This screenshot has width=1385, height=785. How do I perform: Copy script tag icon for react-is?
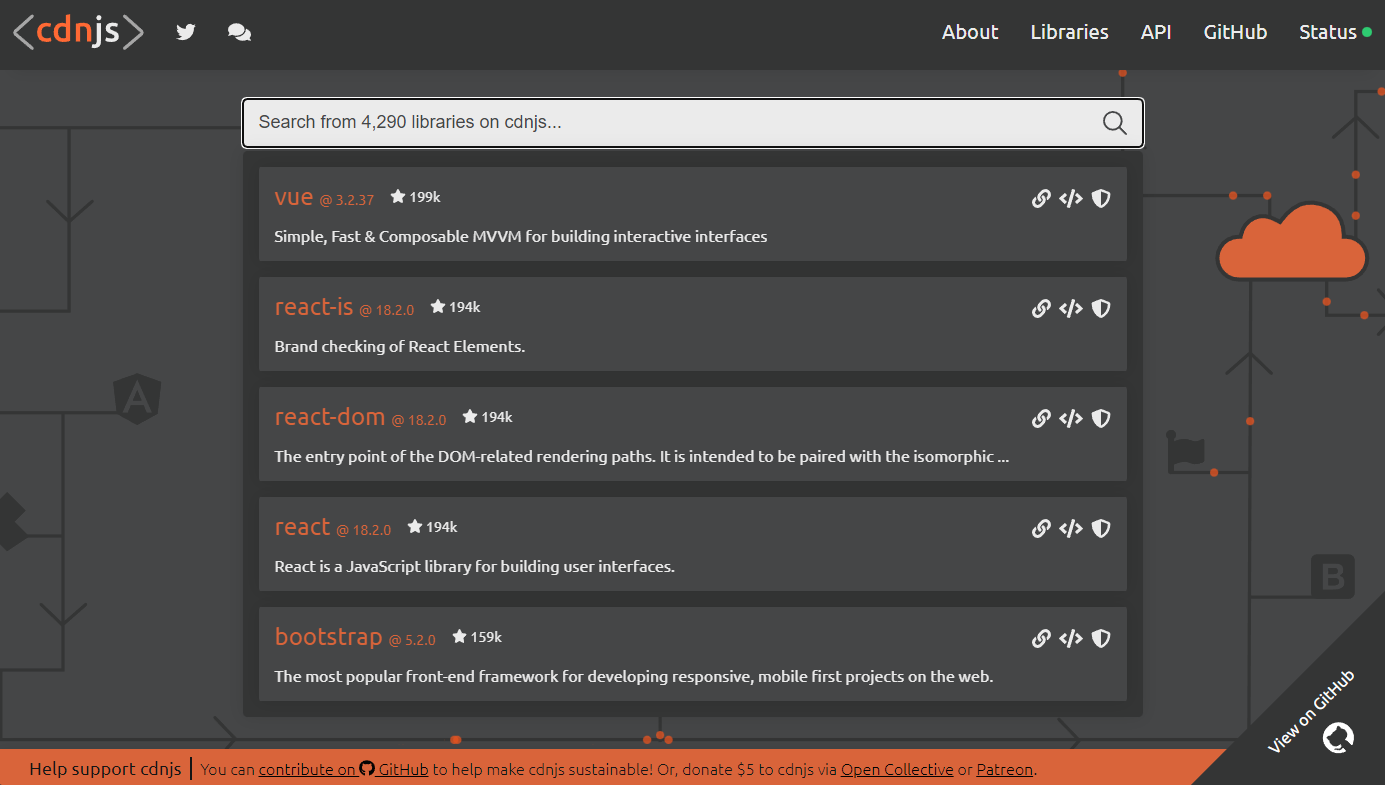(x=1071, y=308)
